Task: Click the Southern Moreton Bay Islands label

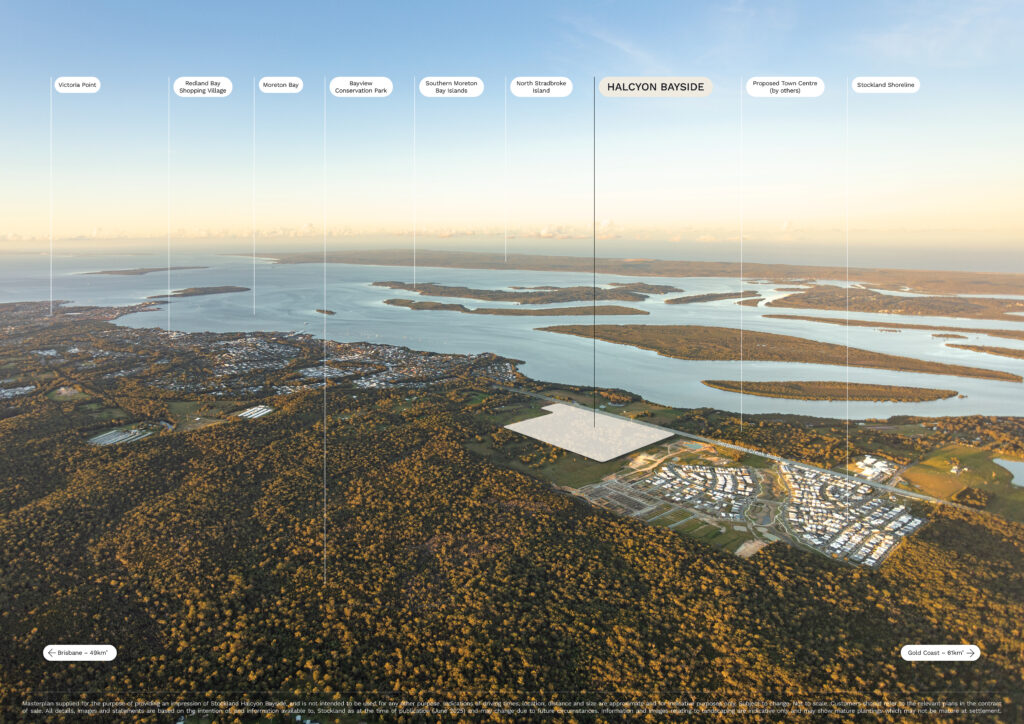Action: tap(451, 87)
